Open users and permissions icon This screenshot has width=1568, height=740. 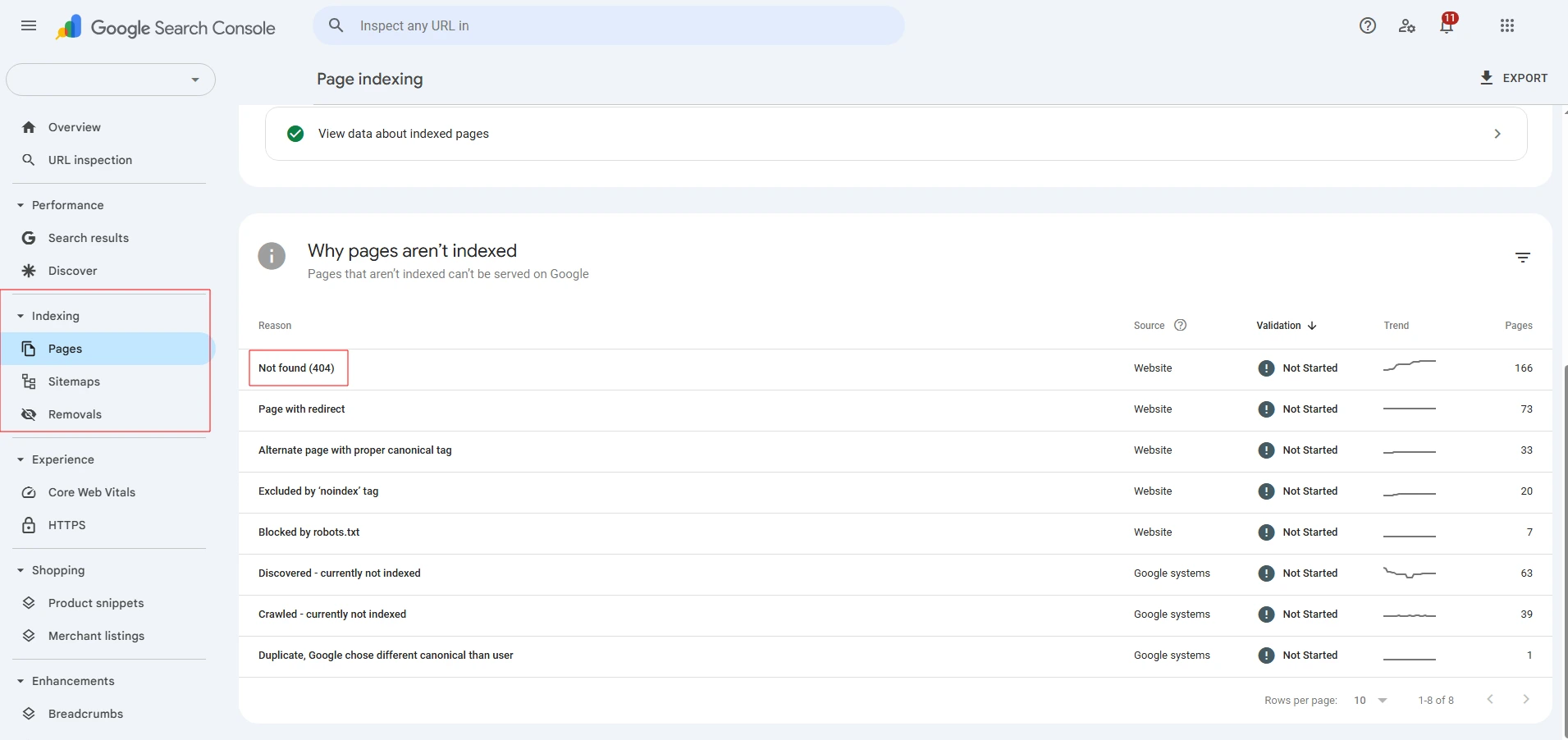click(1407, 25)
